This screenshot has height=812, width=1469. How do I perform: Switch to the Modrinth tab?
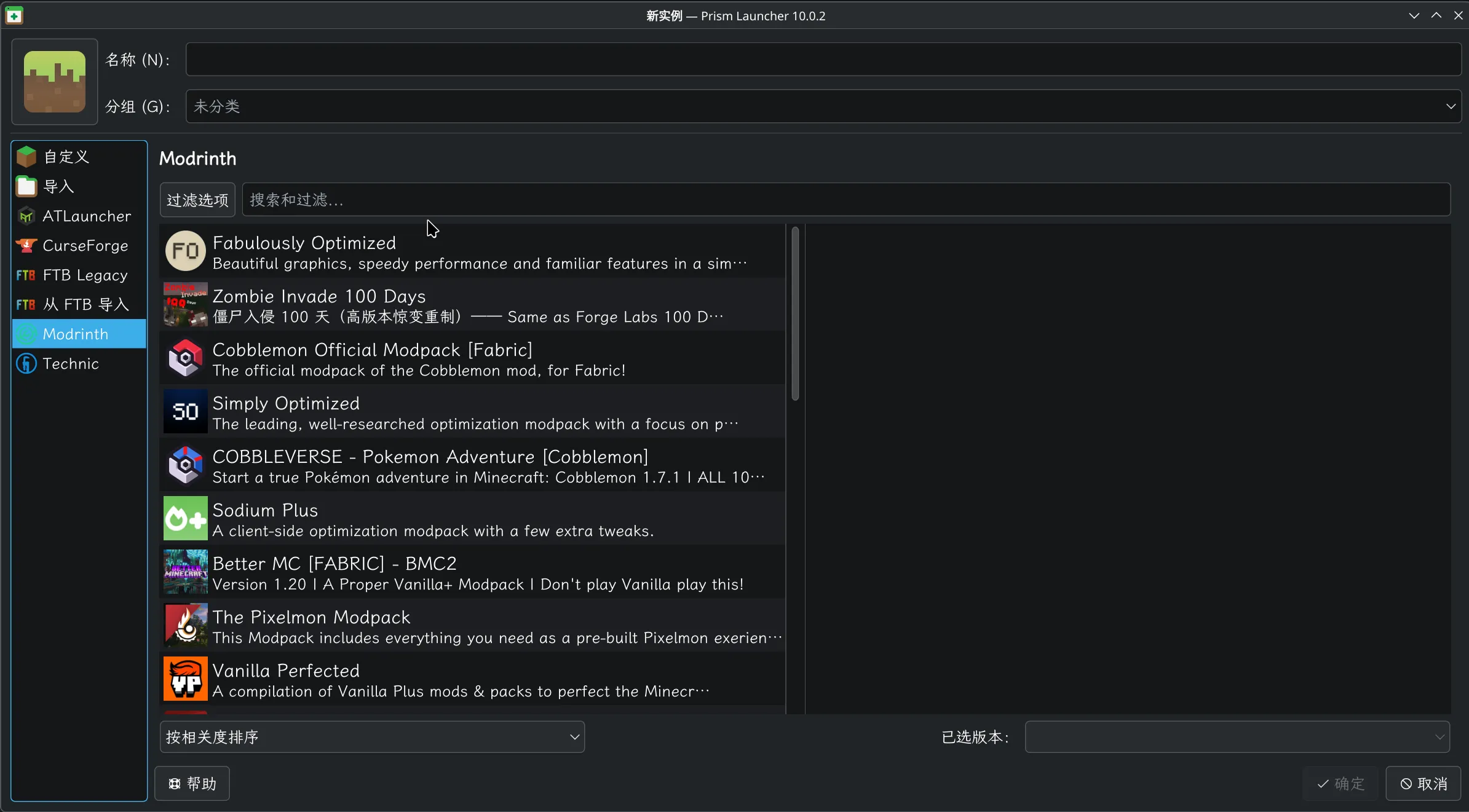(x=79, y=334)
